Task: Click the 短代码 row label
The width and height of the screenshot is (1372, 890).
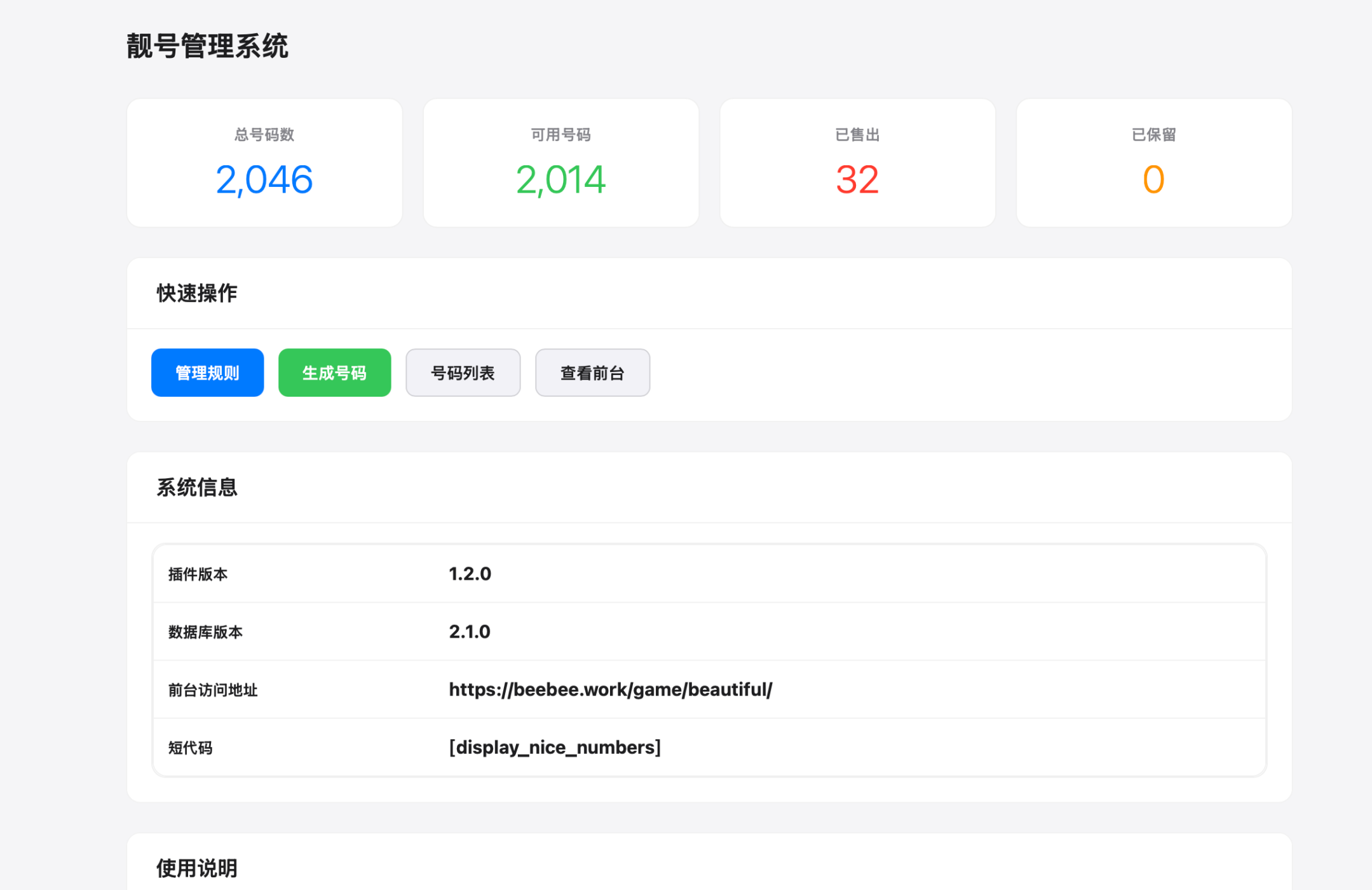Action: click(190, 748)
